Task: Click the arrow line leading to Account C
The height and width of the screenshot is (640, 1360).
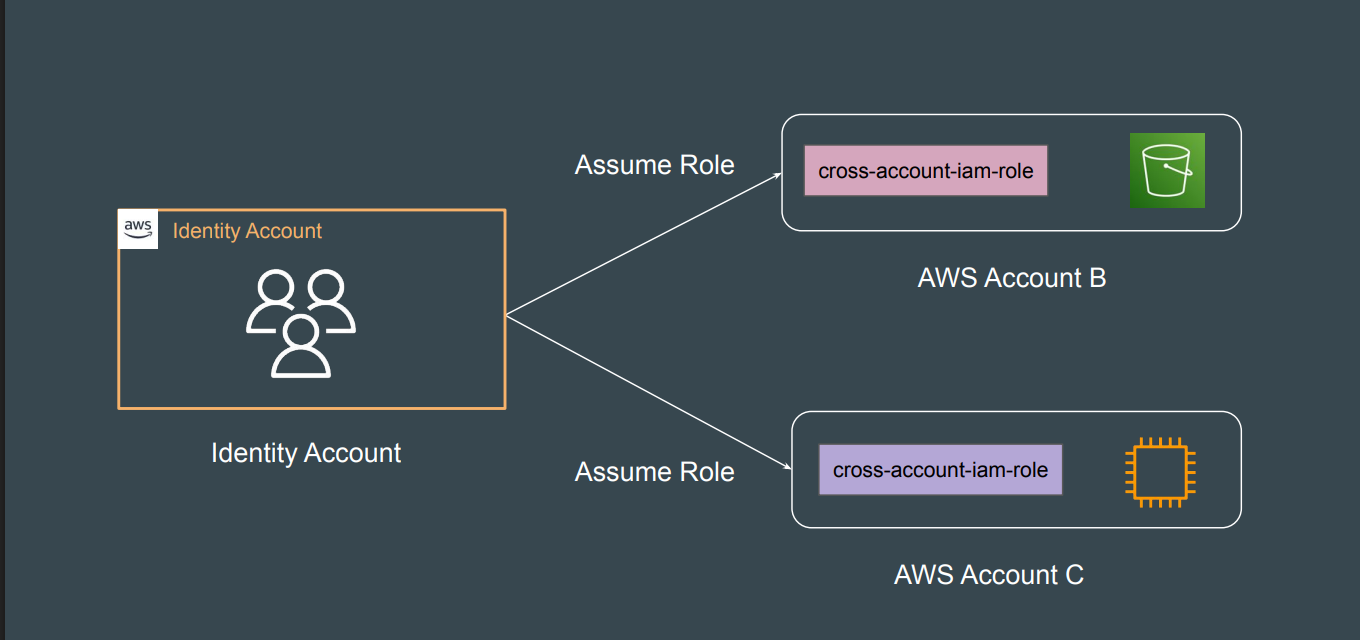Action: point(645,391)
